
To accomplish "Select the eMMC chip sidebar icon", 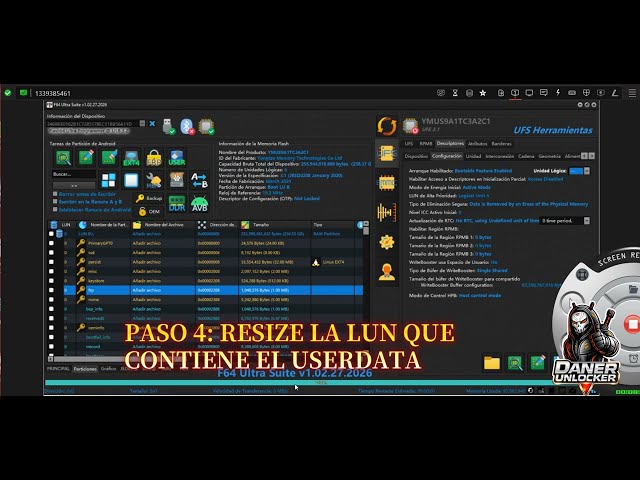I will pyautogui.click(x=387, y=183).
